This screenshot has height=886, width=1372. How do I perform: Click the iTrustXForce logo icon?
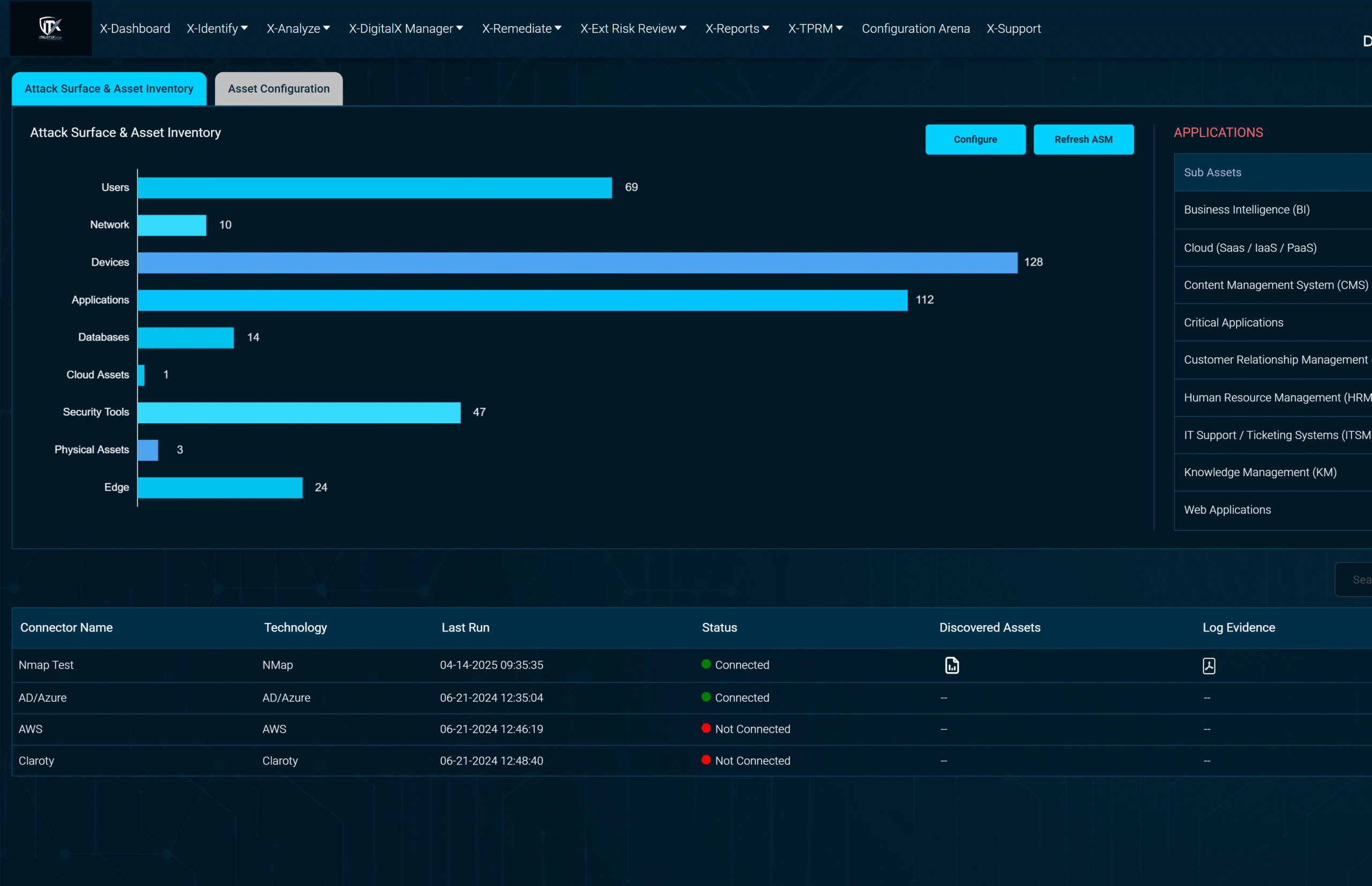pos(50,28)
